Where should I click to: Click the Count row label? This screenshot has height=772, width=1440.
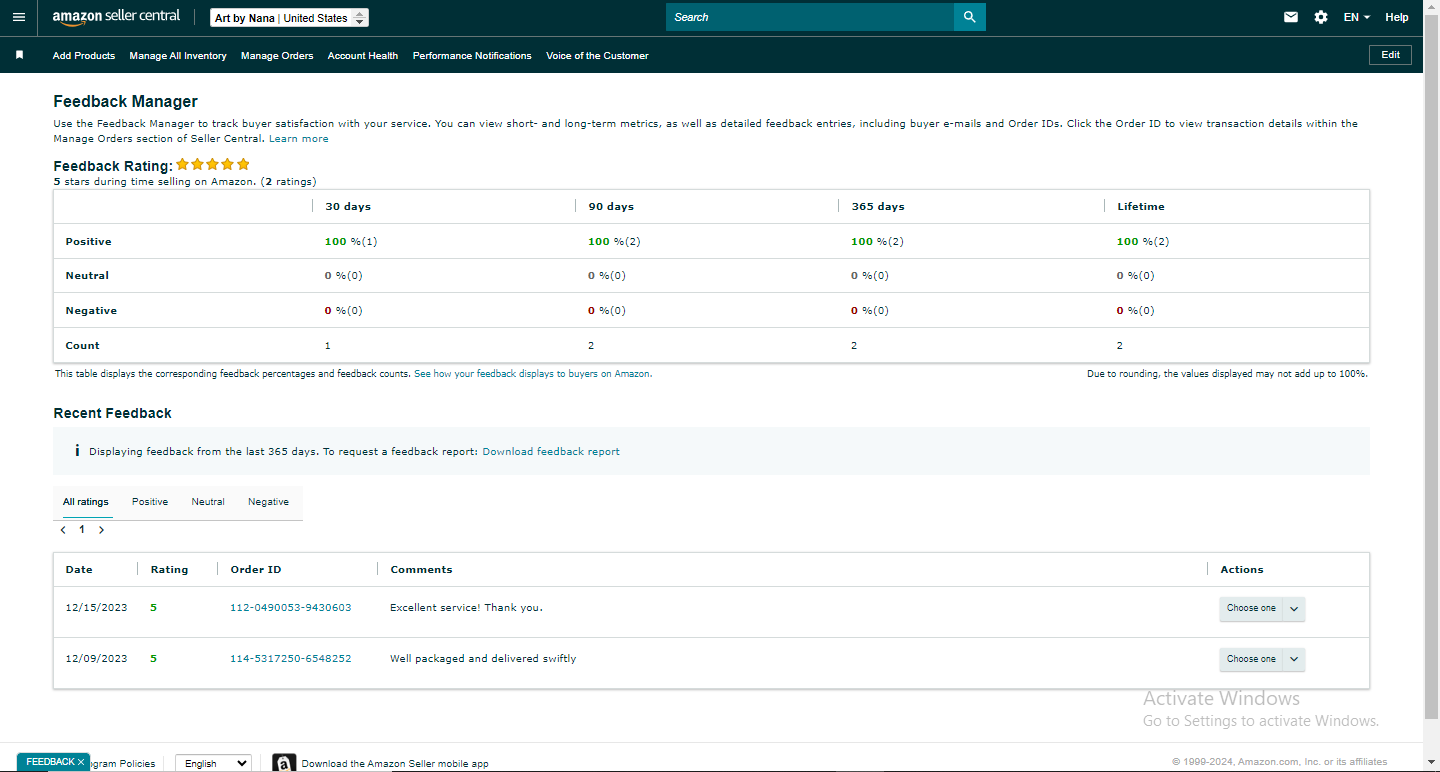82,346
